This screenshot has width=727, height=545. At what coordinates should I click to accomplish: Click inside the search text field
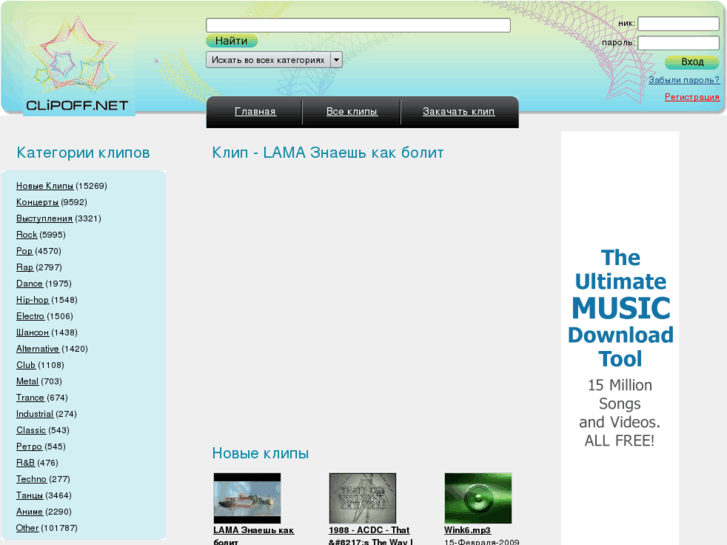tap(358, 25)
